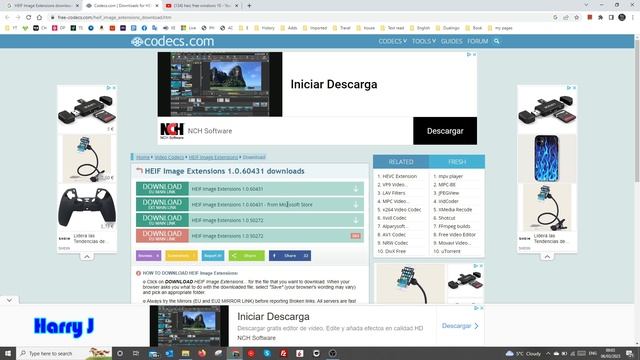Close the YouTube browser tab
This screenshot has width=640, height=360.
237,6
